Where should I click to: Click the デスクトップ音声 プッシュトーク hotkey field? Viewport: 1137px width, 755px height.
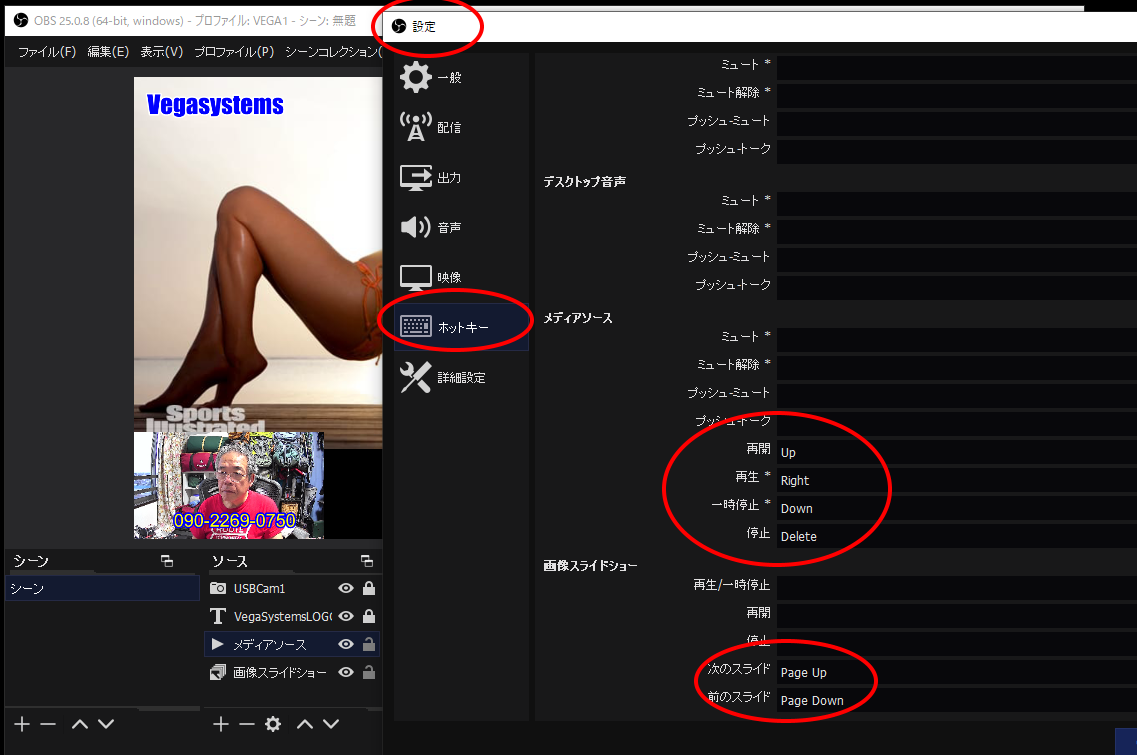tap(957, 287)
